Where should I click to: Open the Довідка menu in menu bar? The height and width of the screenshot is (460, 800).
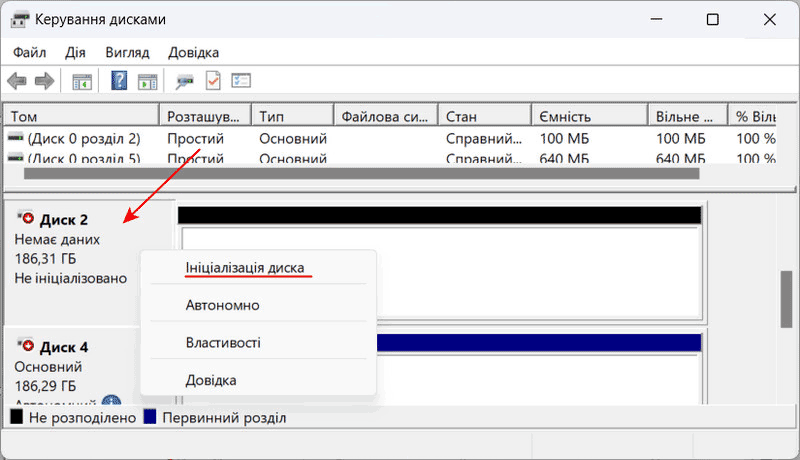[x=193, y=52]
